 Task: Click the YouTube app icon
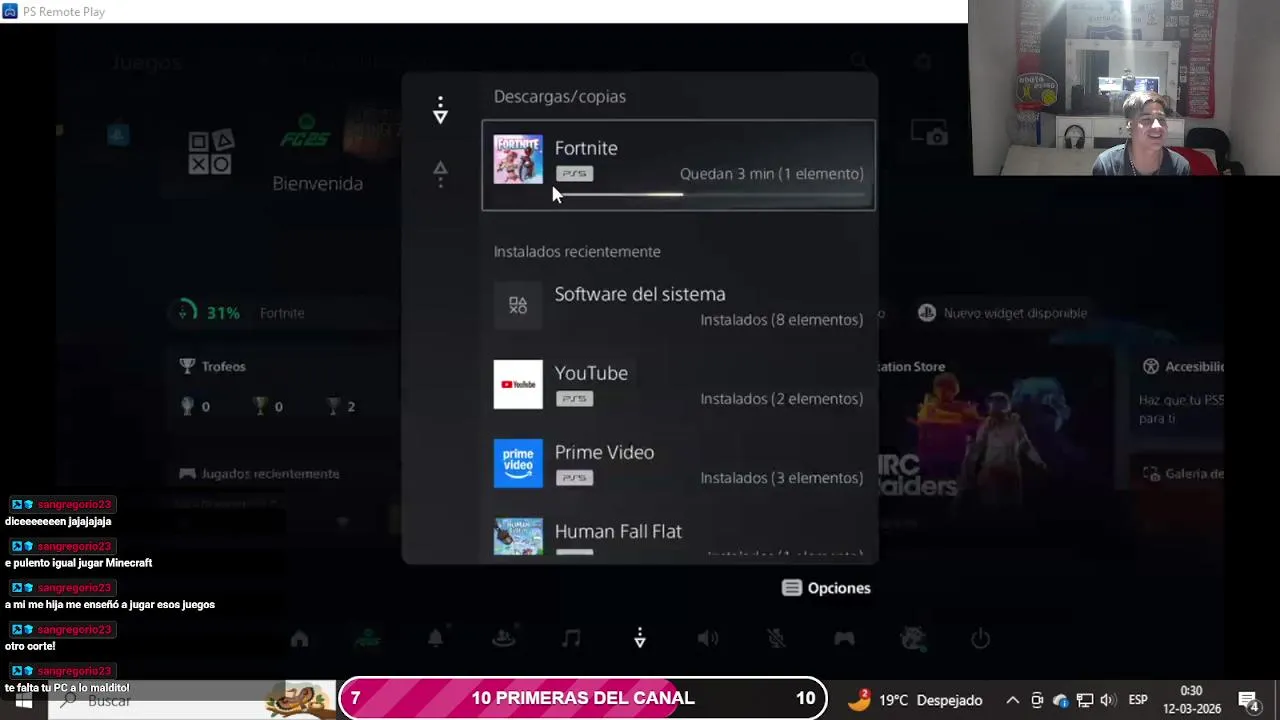[518, 384]
